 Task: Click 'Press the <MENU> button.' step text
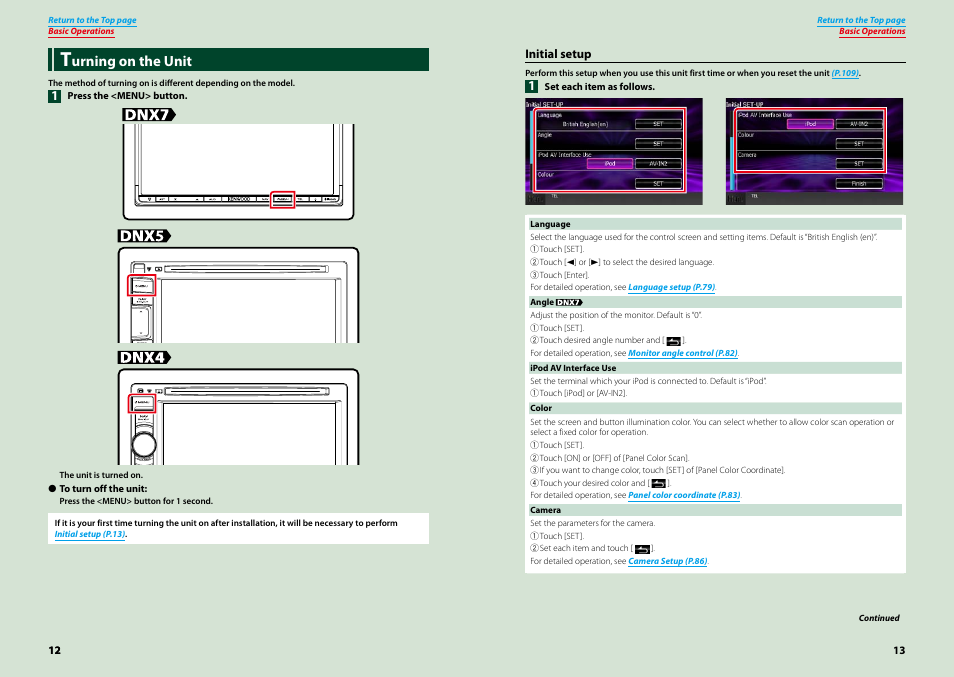(x=127, y=95)
